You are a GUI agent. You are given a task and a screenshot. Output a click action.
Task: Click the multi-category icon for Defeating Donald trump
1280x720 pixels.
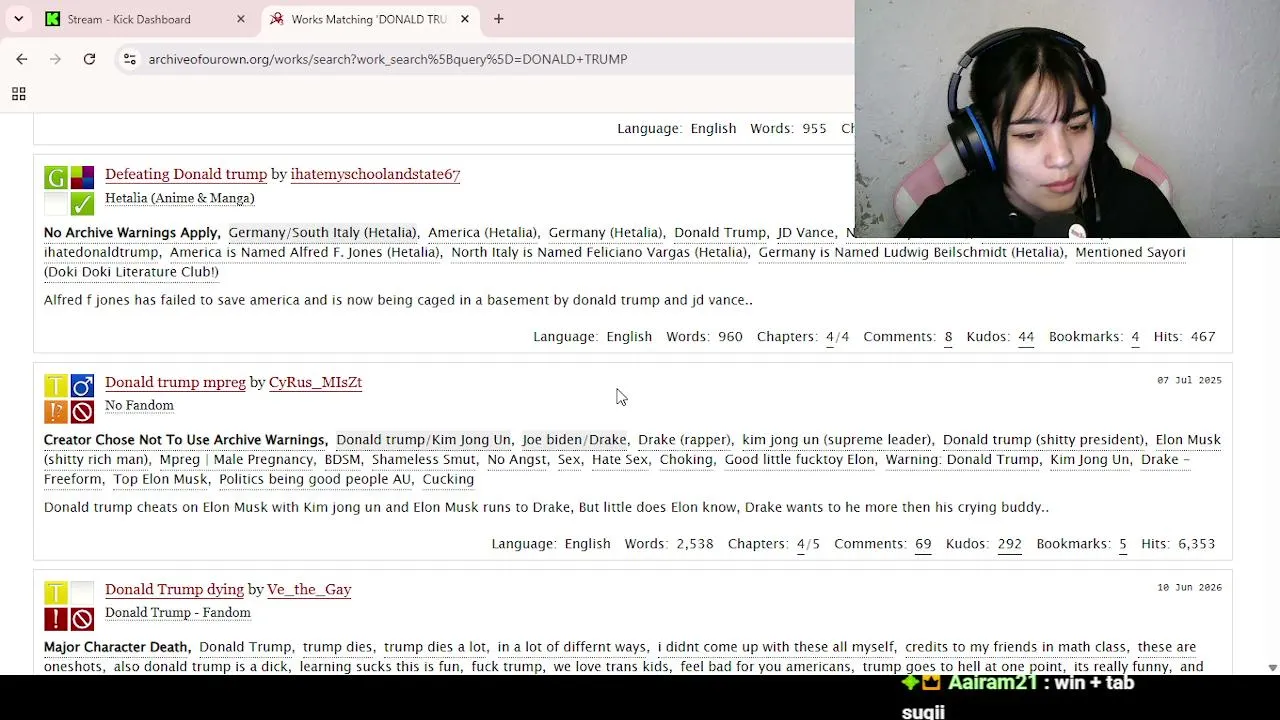[x=82, y=178]
